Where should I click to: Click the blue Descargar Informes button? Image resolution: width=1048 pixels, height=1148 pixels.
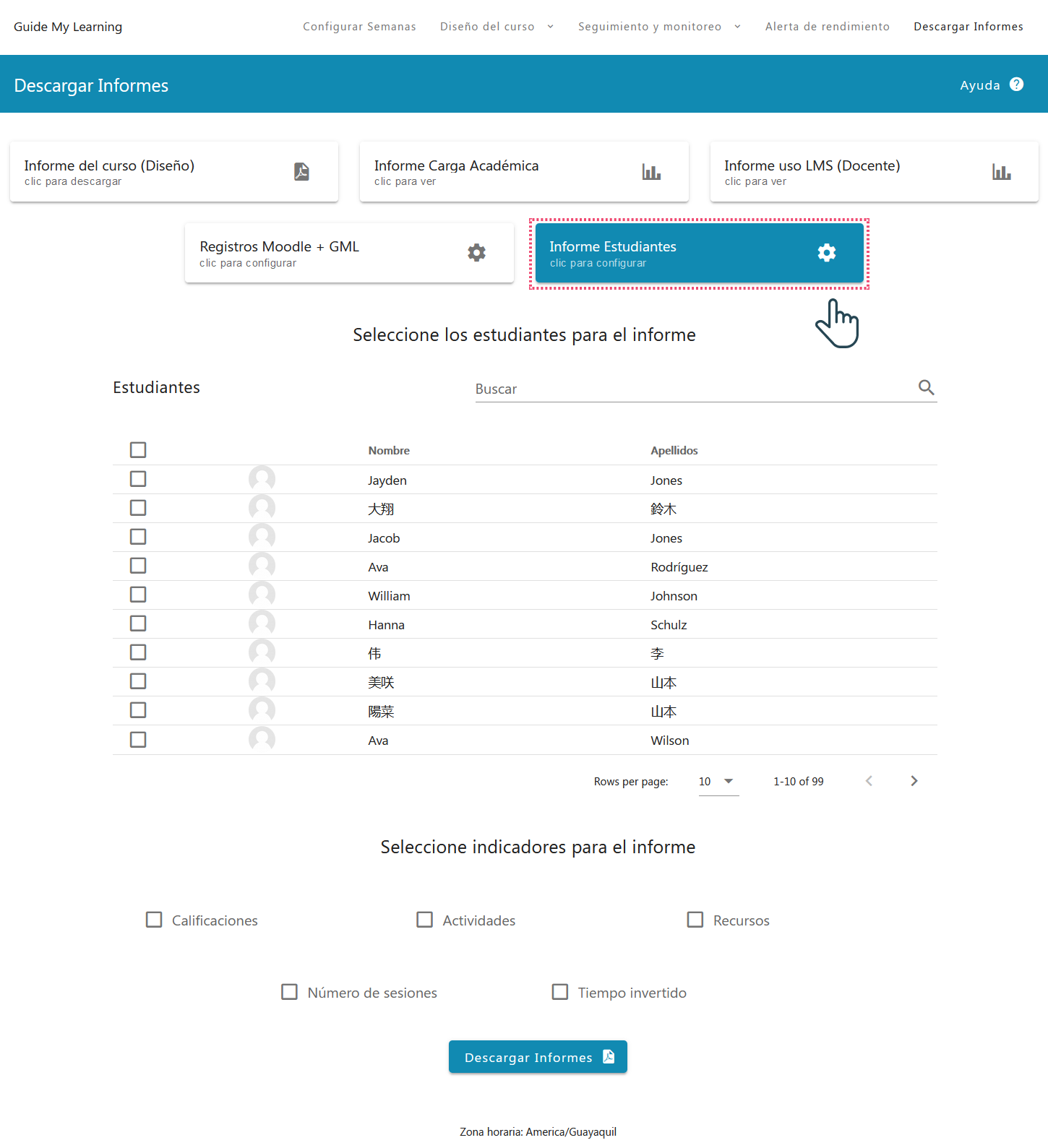click(x=538, y=1057)
